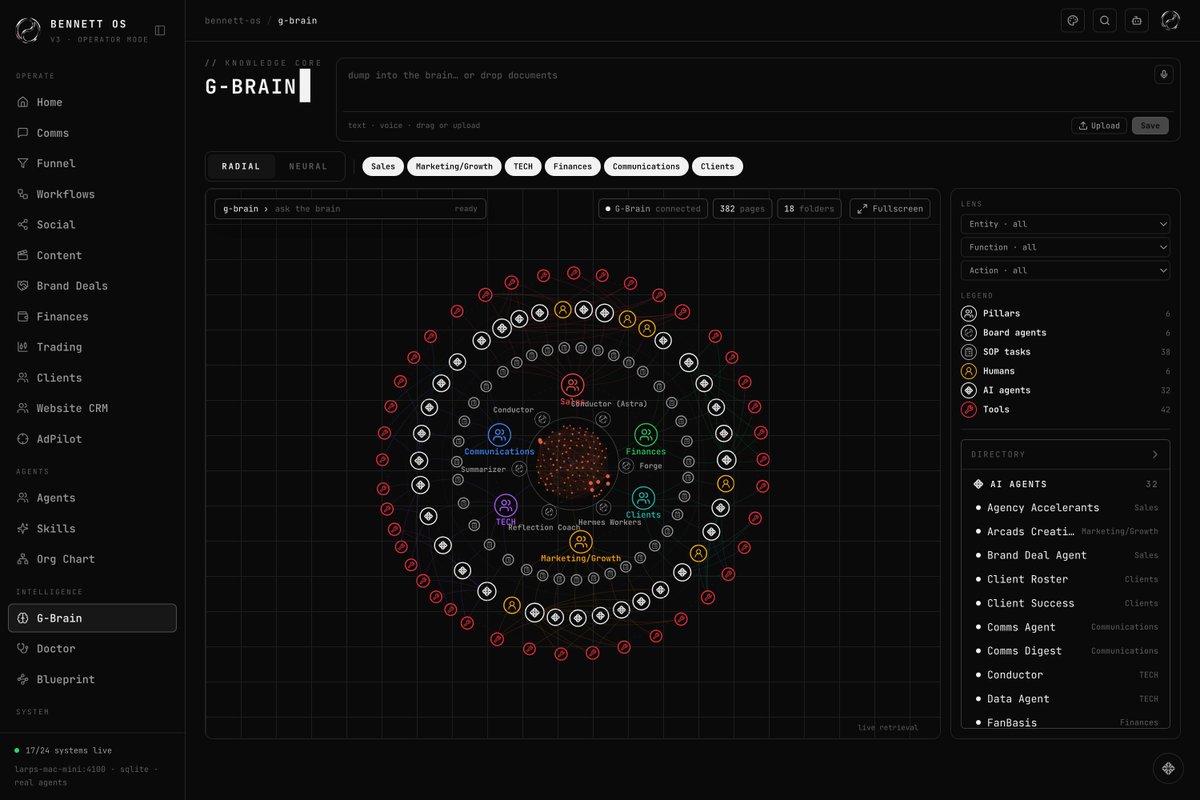
Task: Toggle the Marketing/Growth filter chip
Action: pos(454,166)
